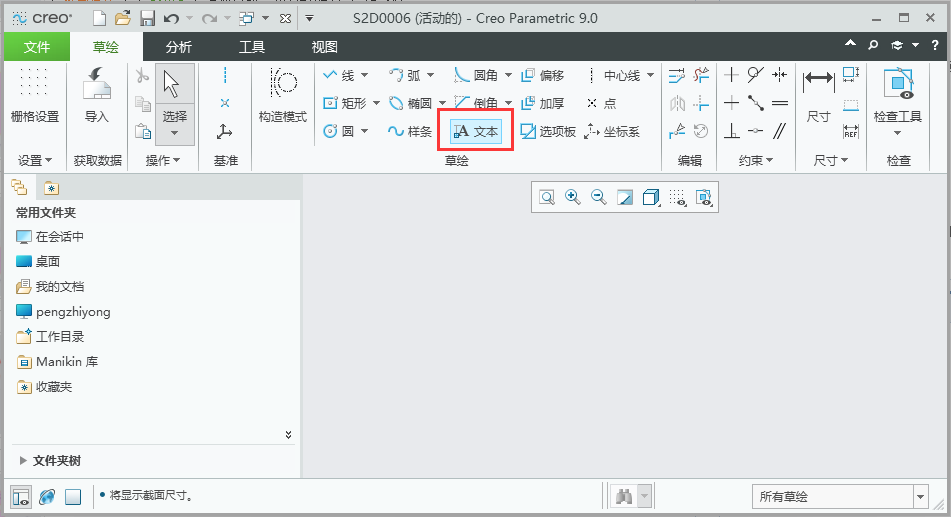951x517 pixels.
Task: Open a file with the folder icon
Action: [x=123, y=18]
